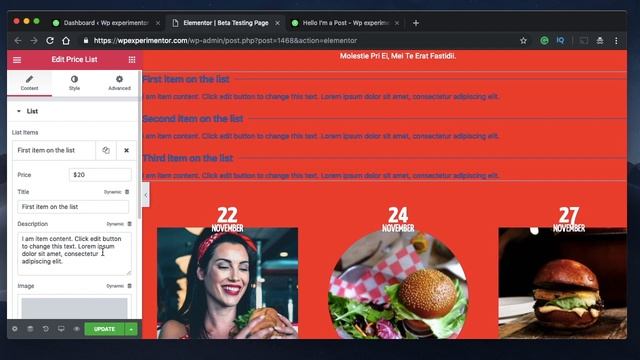This screenshot has height=360, width=640.
Task: Switch to the Content tab
Action: 29,83
